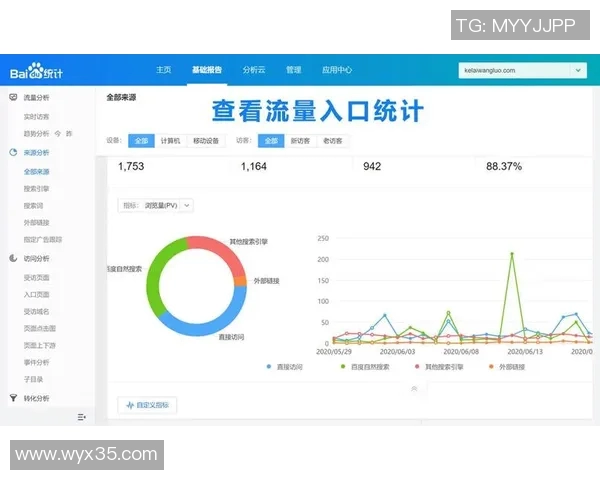Open the 流量分析 section icon
The height and width of the screenshot is (480, 600).
pos(13,97)
